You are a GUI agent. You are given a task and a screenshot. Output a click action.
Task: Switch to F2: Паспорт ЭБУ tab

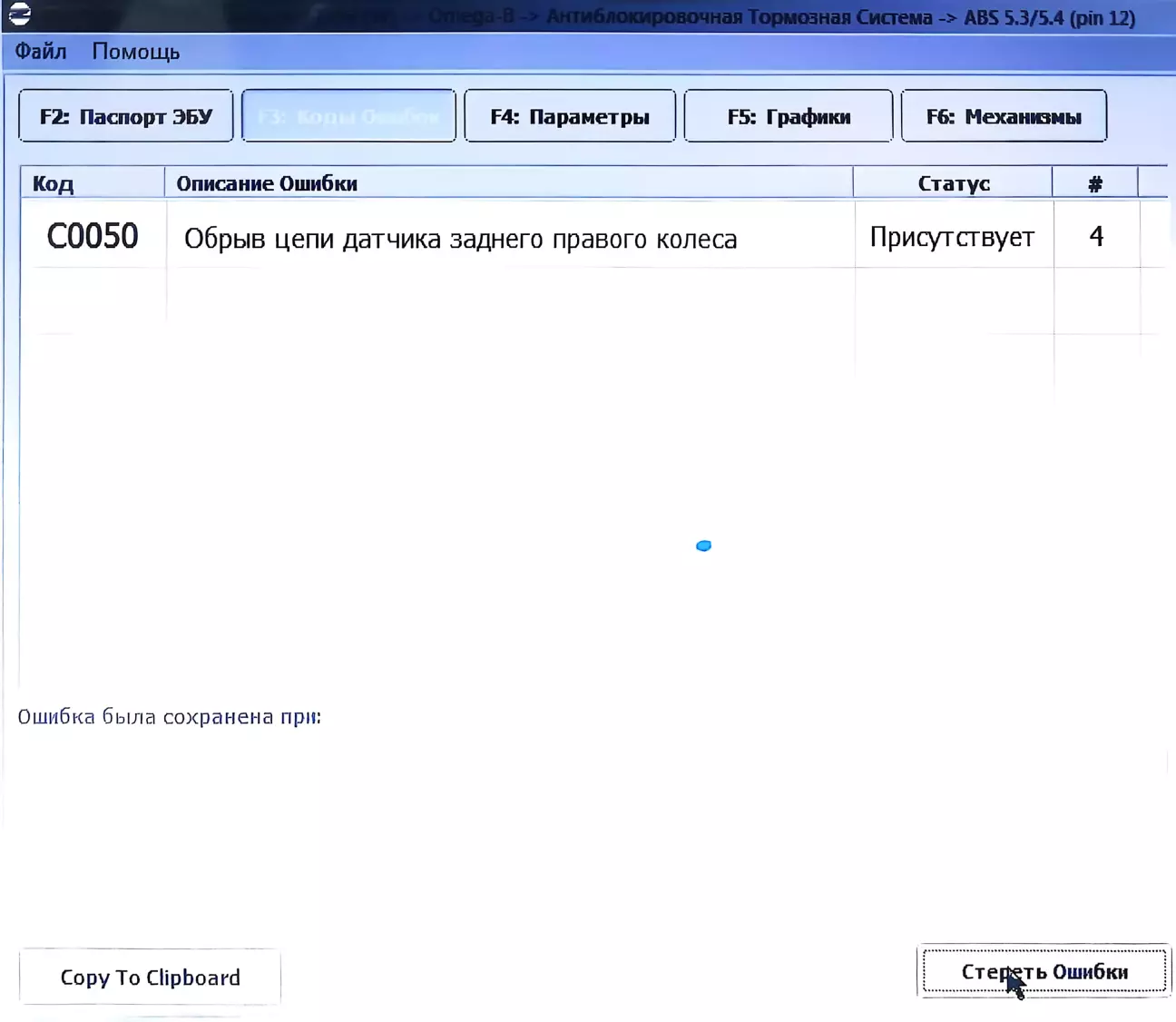[x=126, y=116]
